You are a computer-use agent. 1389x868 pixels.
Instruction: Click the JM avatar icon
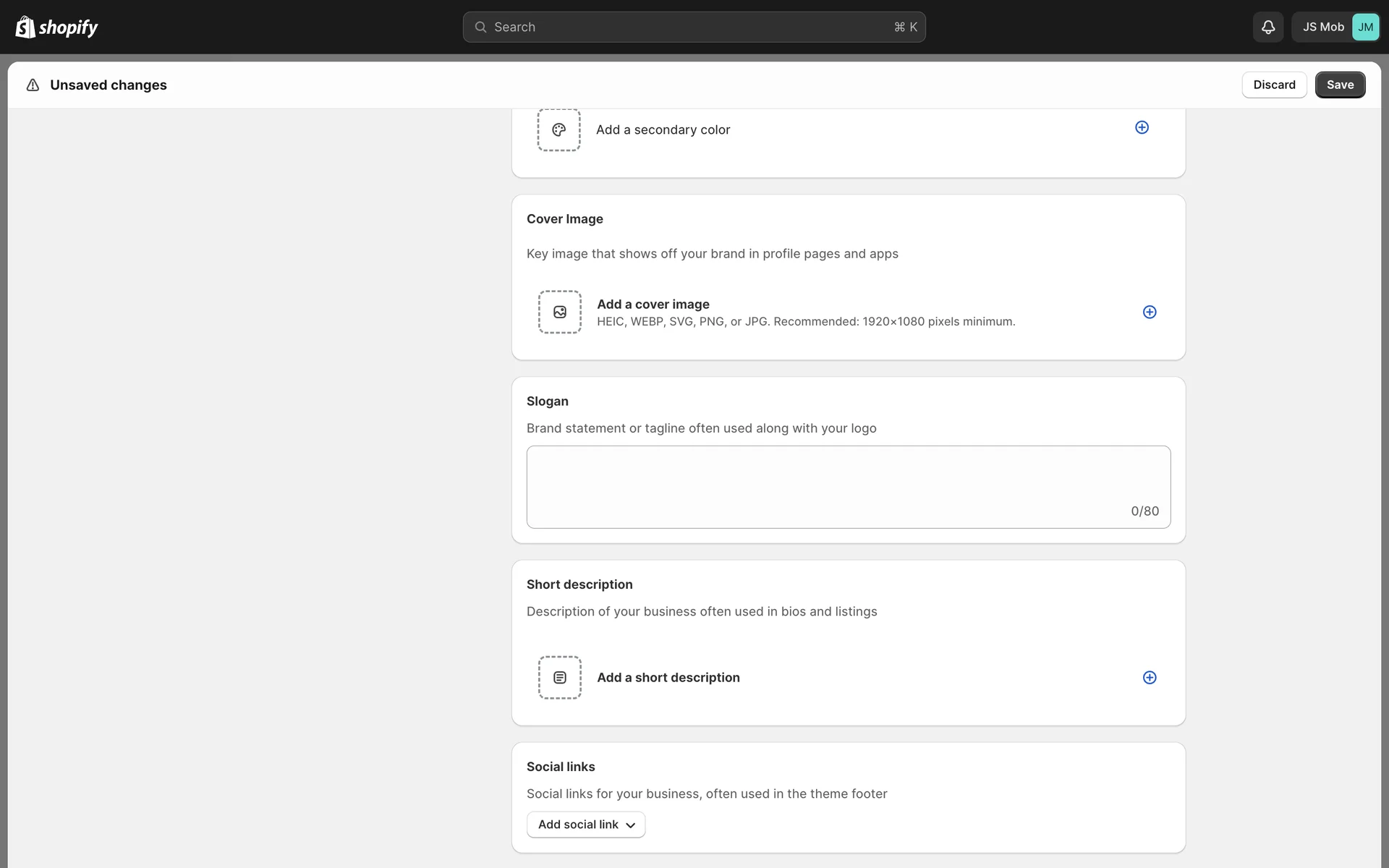(x=1365, y=27)
